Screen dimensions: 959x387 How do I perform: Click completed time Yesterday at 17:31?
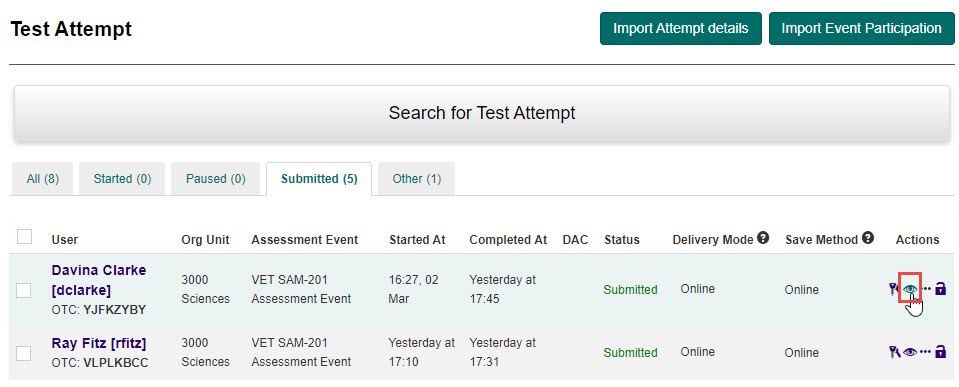[502, 352]
